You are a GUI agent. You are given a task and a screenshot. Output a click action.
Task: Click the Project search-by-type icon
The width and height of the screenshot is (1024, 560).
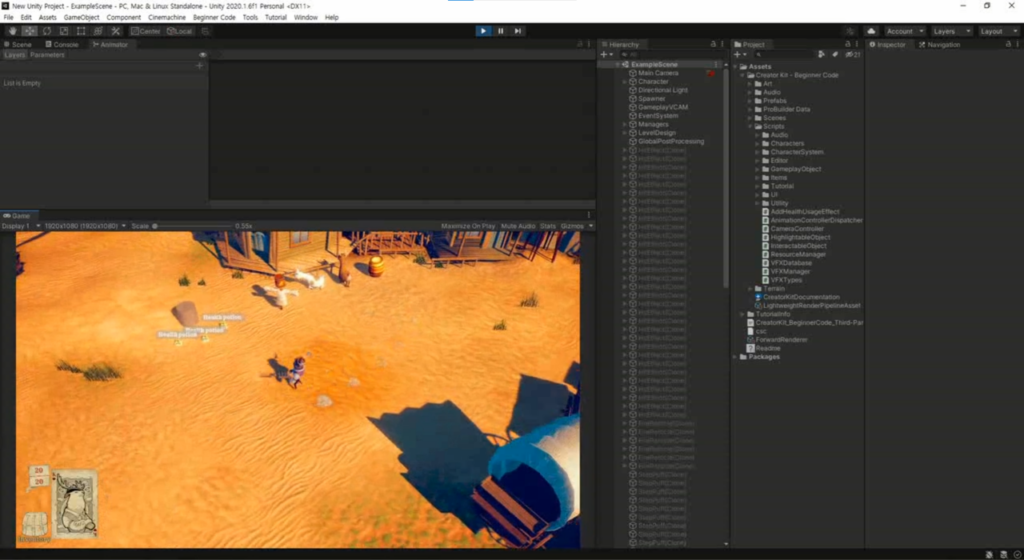point(822,55)
